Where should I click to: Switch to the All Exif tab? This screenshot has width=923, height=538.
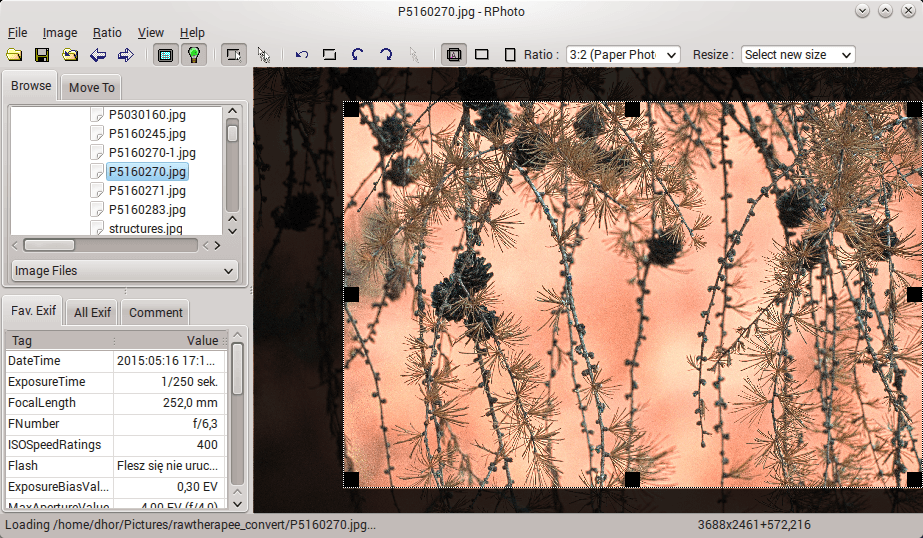[92, 313]
